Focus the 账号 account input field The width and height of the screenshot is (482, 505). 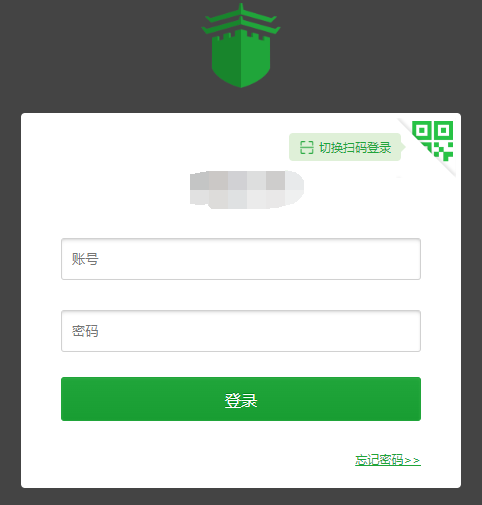pyautogui.click(x=241, y=259)
